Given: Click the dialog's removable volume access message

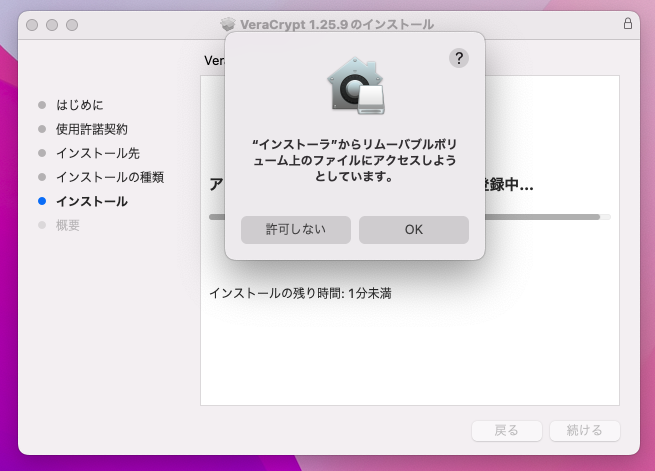Looking at the screenshot, I should point(355,160).
